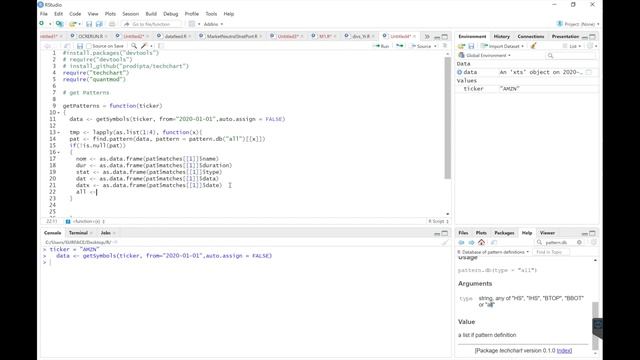
Task: Open the Jobs tab
Action: point(106,233)
